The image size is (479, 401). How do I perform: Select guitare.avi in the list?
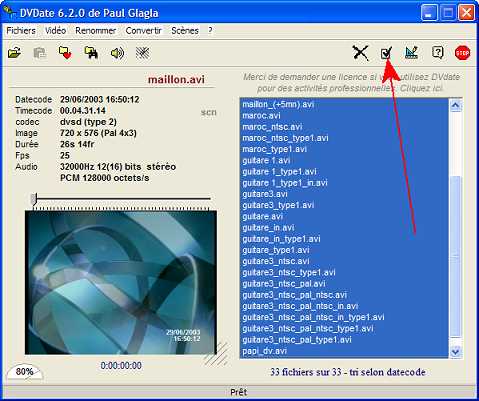click(344, 217)
